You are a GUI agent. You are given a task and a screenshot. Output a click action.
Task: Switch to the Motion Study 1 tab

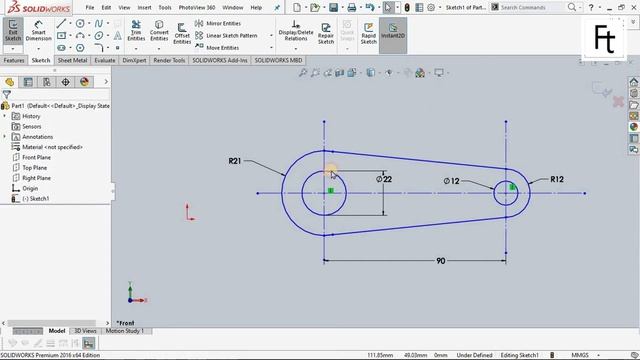125,331
